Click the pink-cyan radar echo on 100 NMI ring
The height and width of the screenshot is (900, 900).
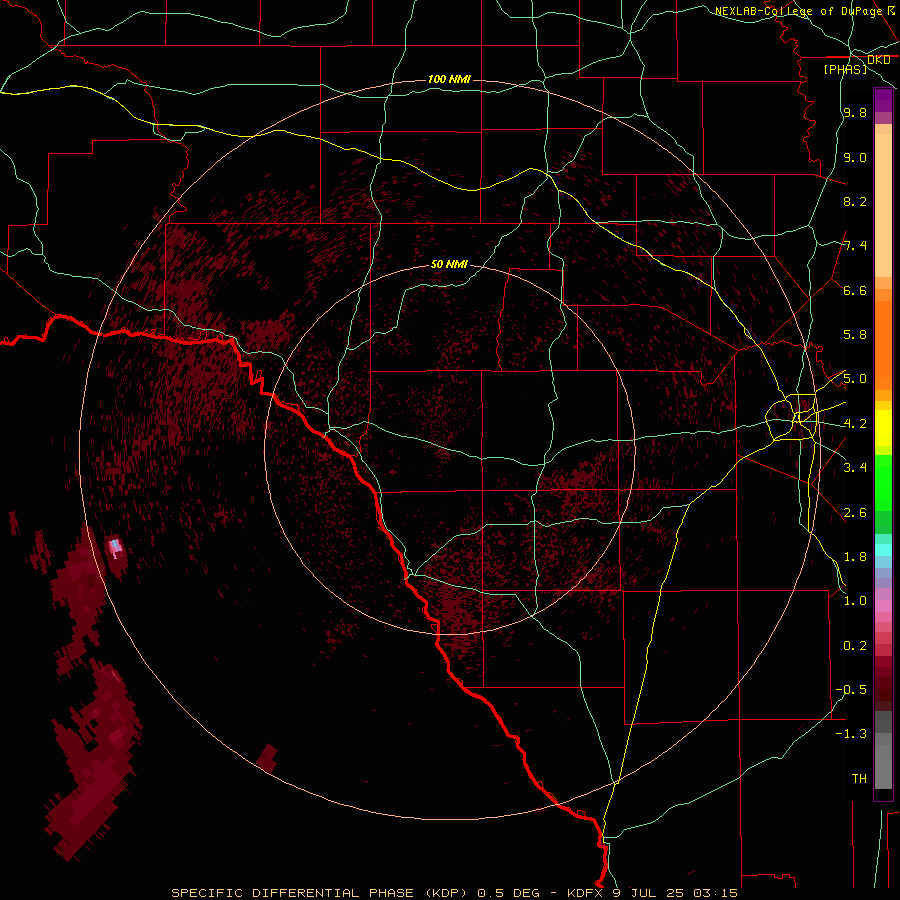tap(117, 548)
